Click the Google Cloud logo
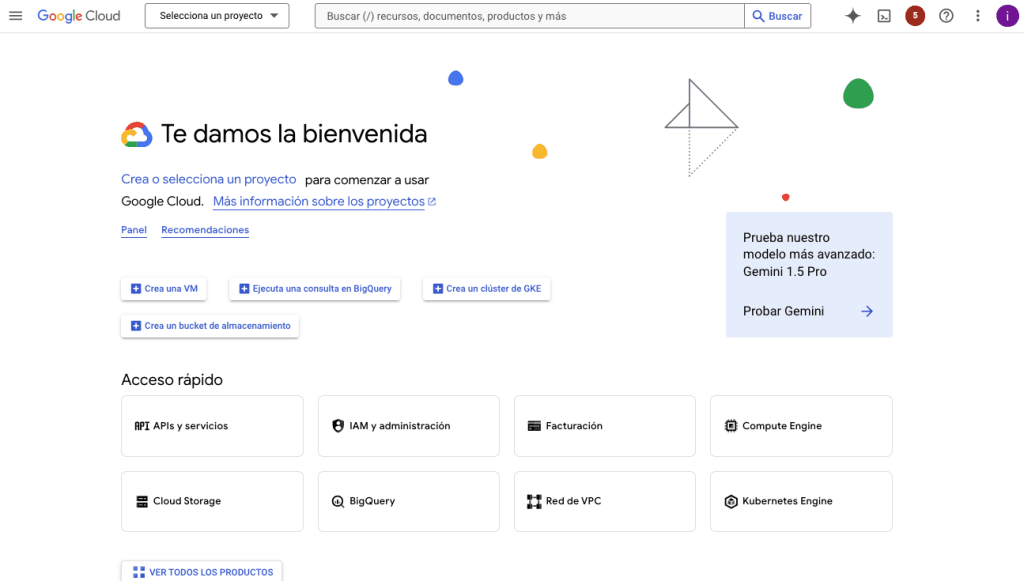This screenshot has width=1024, height=581. 78,16
